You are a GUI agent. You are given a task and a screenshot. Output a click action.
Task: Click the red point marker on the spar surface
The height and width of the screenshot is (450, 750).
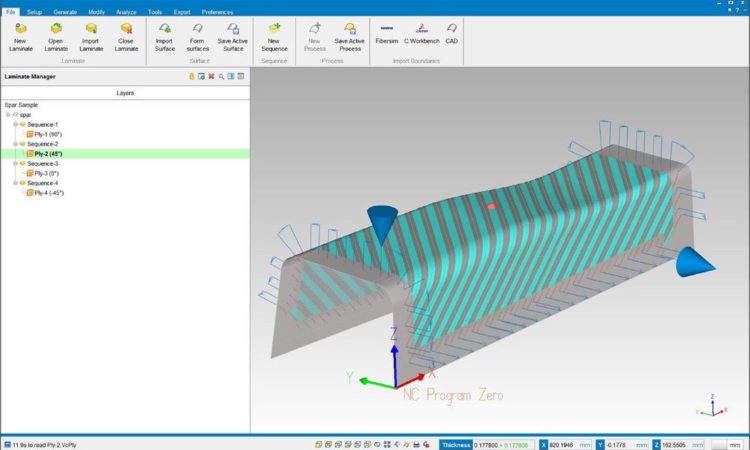491,206
